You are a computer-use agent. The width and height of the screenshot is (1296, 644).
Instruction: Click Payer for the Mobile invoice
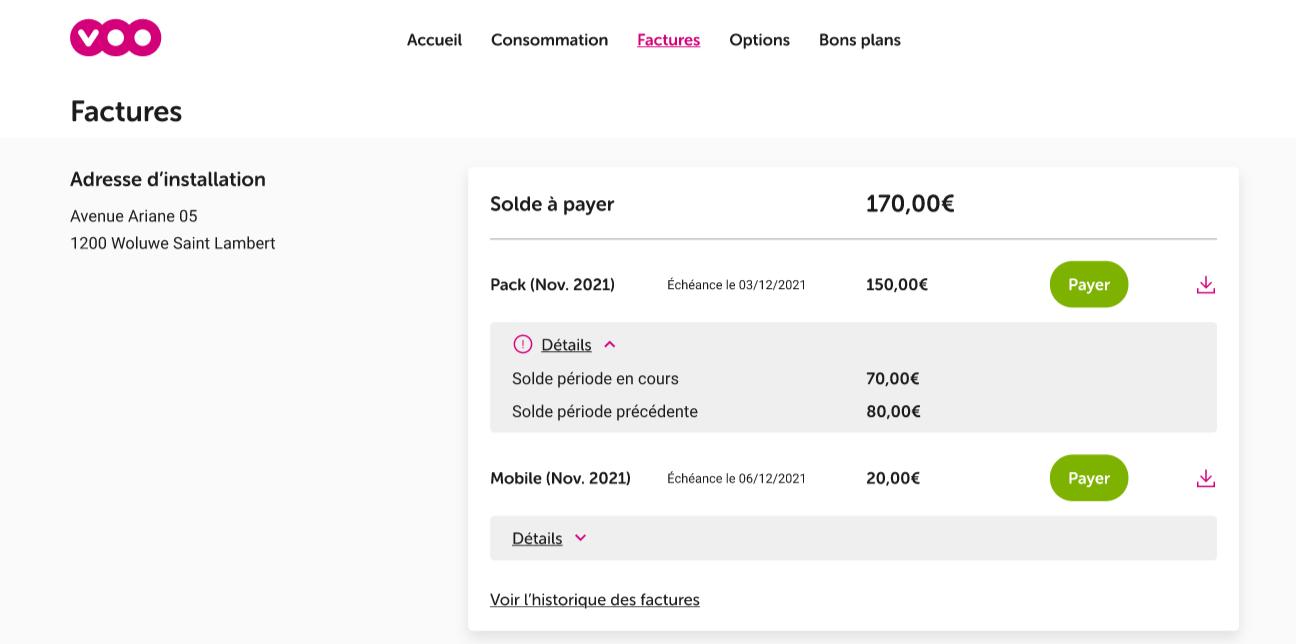coord(1088,478)
